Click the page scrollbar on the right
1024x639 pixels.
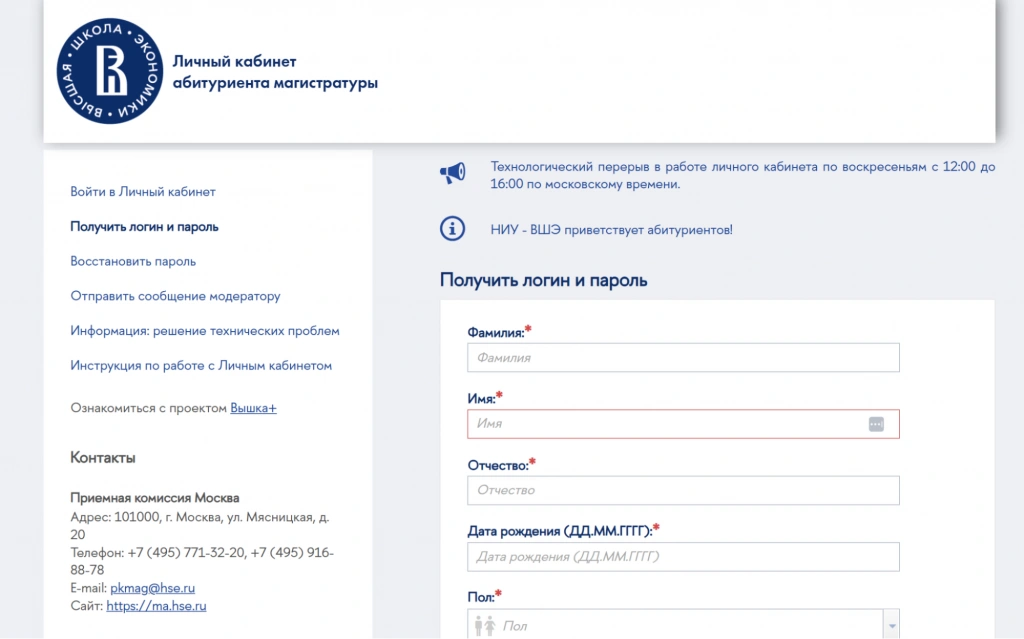click(x=1019, y=320)
